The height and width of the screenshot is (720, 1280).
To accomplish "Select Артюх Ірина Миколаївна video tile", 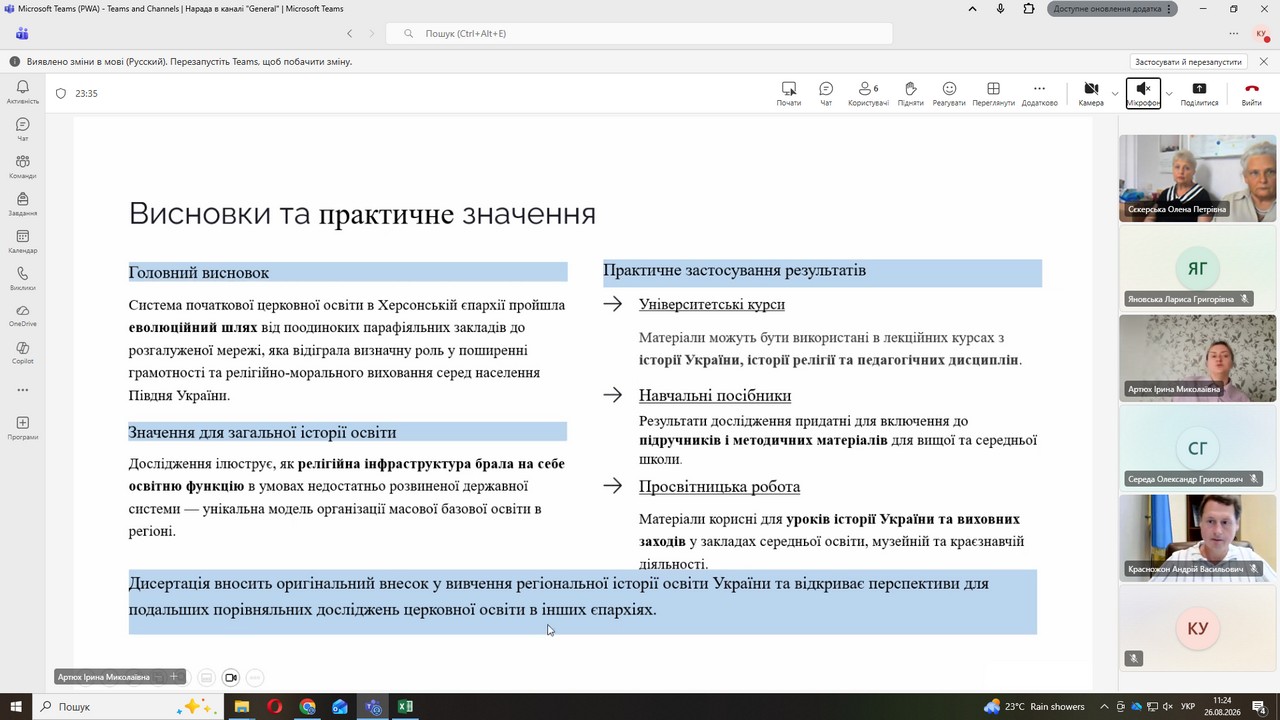I will [1197, 358].
